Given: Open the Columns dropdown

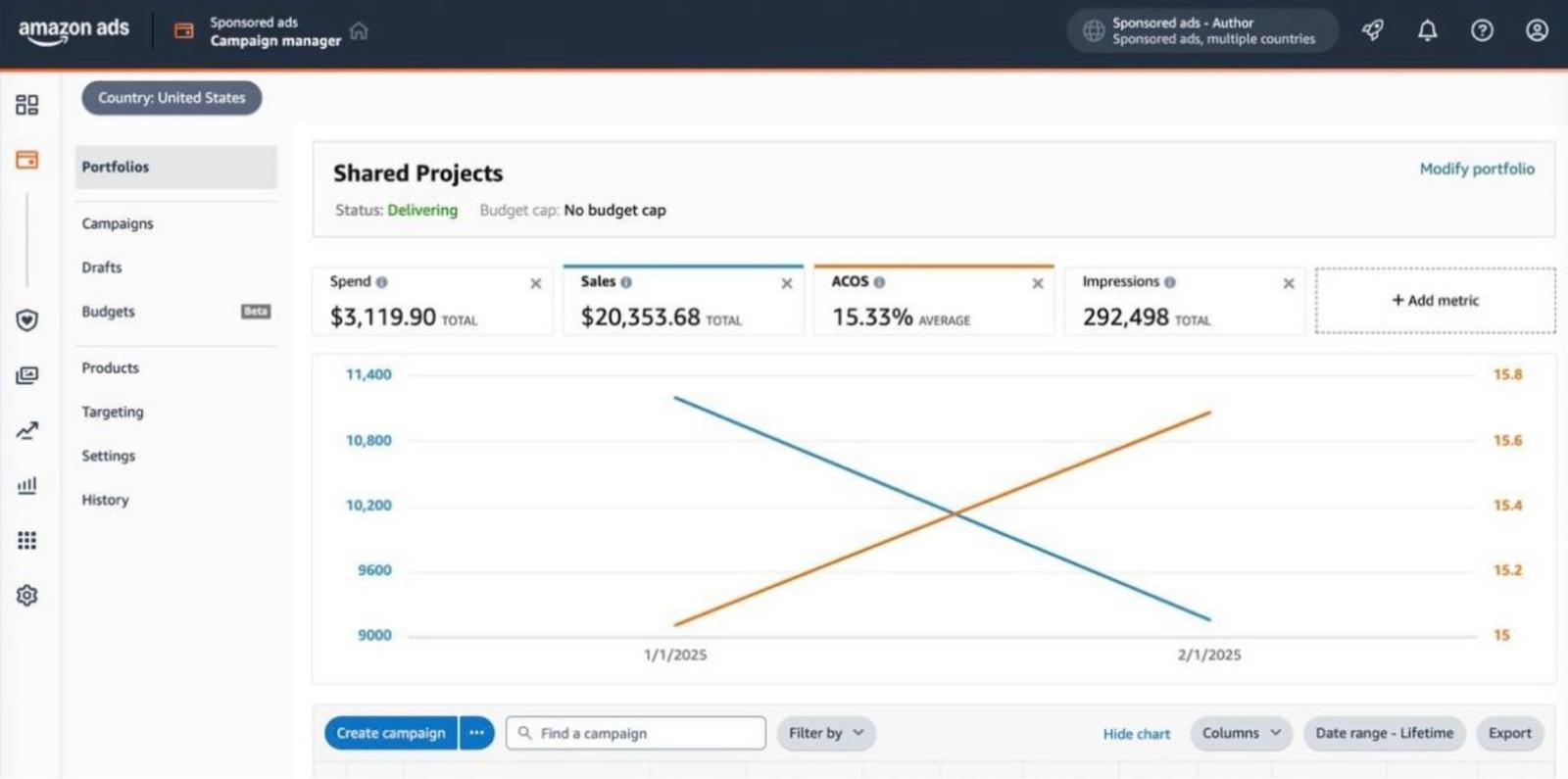Looking at the screenshot, I should click(x=1241, y=733).
